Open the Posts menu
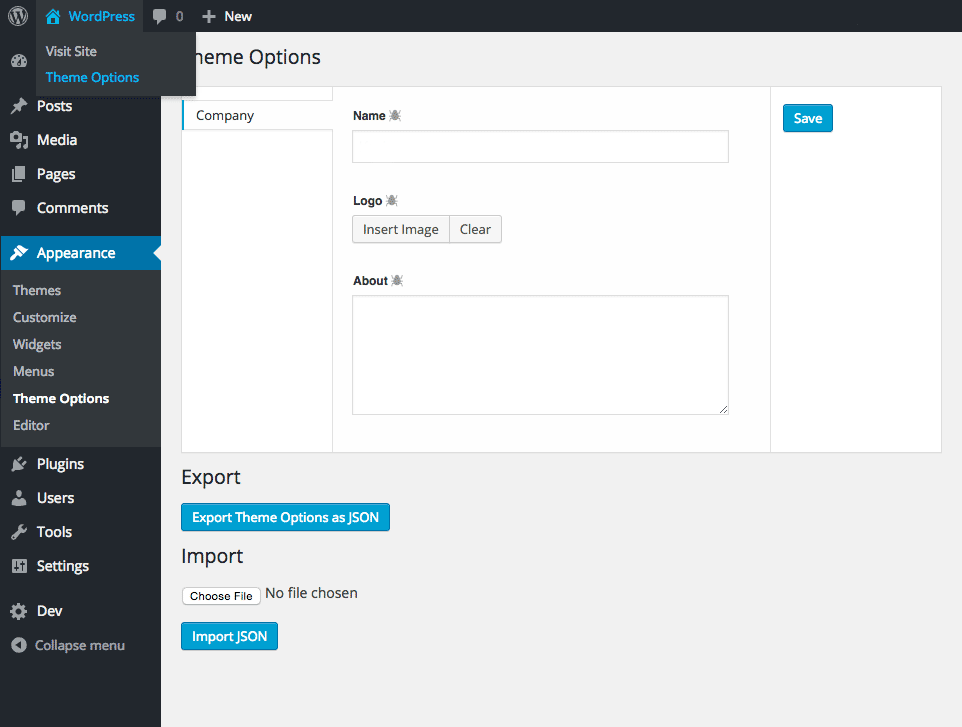 tap(80, 106)
